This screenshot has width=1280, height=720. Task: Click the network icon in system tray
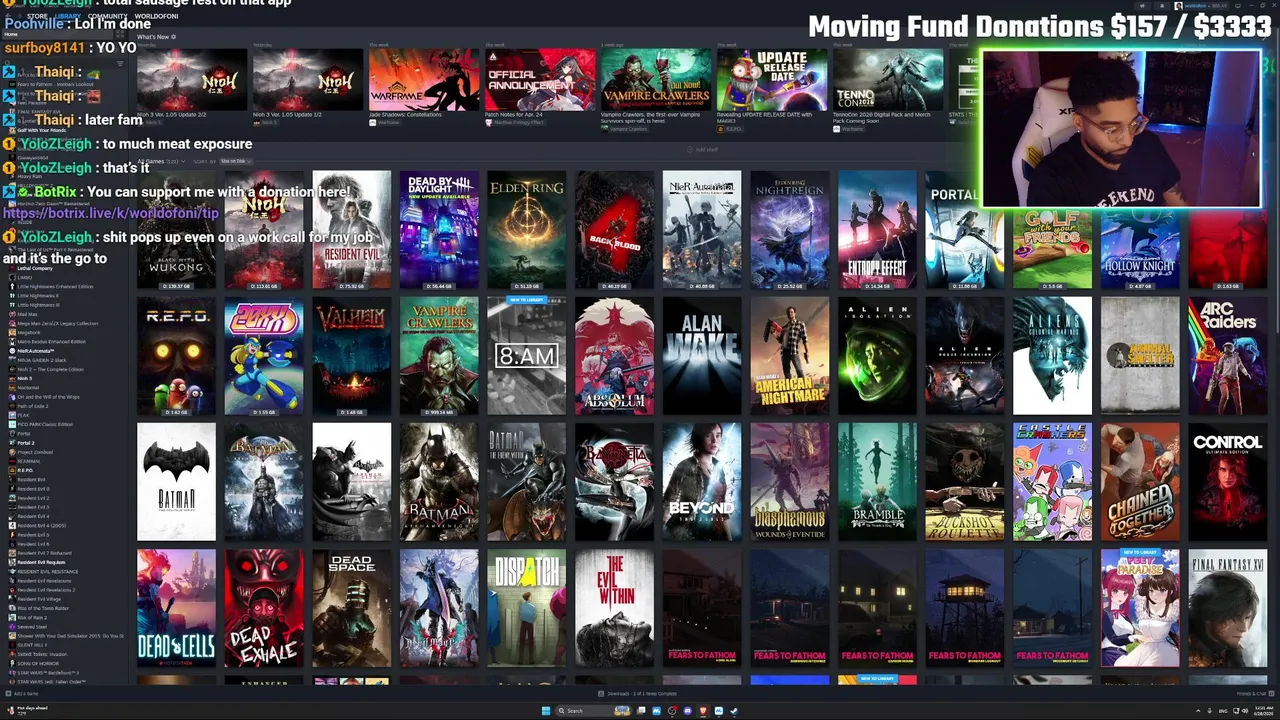[x=1236, y=711]
